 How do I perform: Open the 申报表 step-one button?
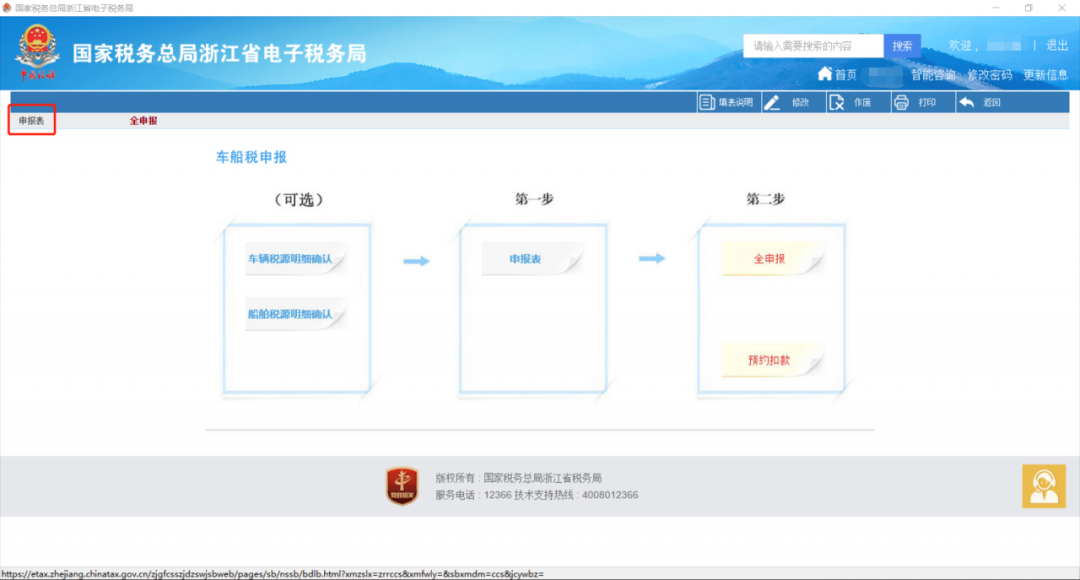[x=531, y=259]
